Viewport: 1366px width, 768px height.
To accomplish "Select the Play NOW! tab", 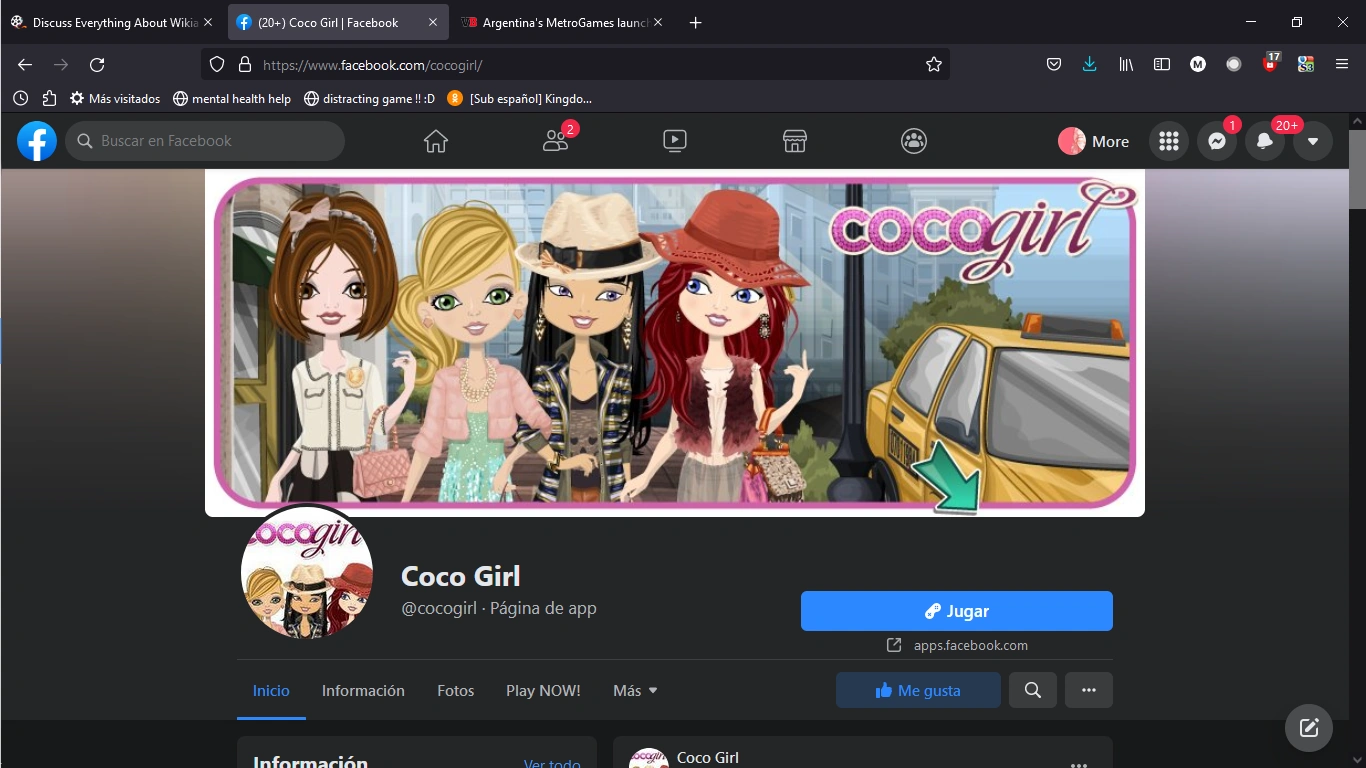I will (x=543, y=690).
